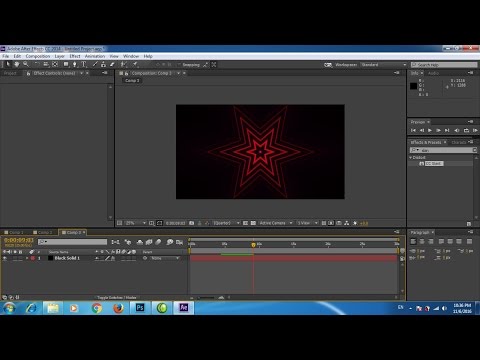Click the current time indicator in timeline ruler
The image size is (480, 360).
(253, 245)
